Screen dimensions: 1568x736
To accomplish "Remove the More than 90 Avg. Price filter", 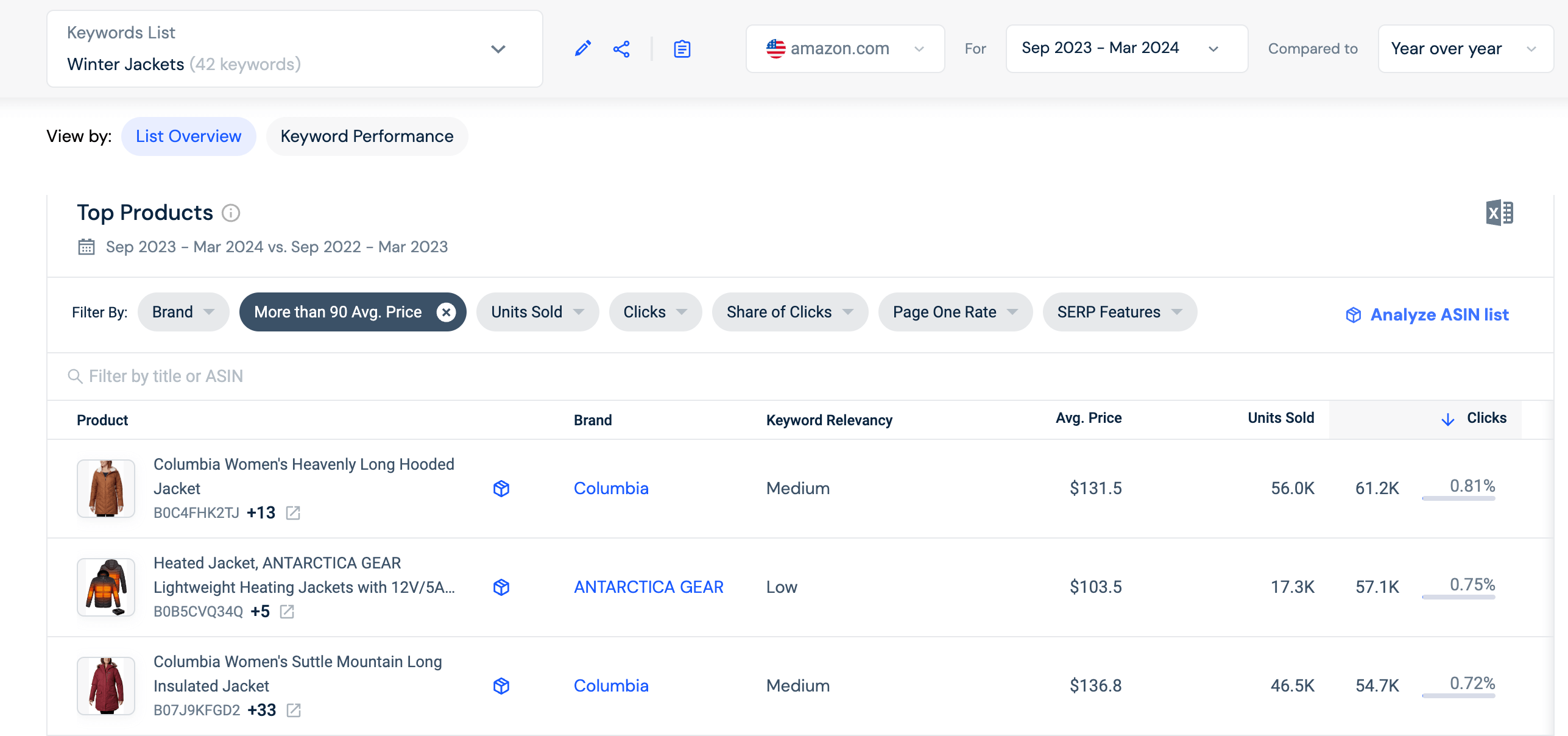I will [x=446, y=312].
